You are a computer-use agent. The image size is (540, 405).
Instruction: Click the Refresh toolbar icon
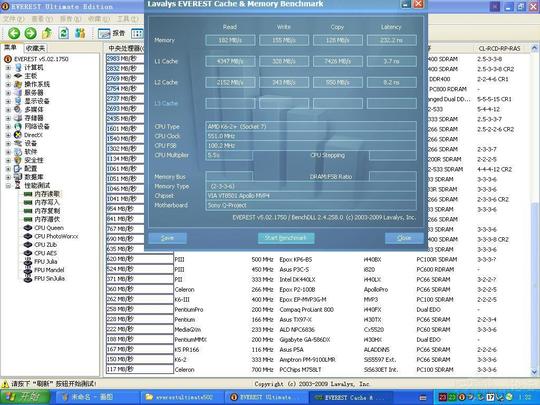(63, 33)
